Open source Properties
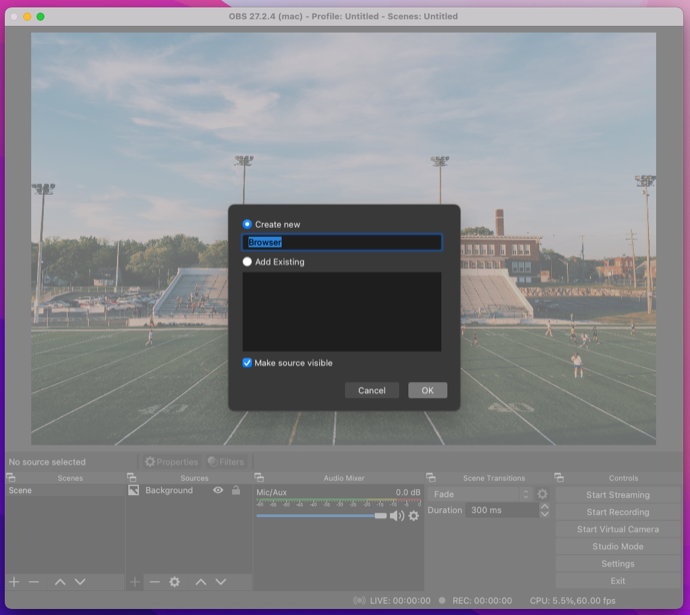 click(171, 462)
